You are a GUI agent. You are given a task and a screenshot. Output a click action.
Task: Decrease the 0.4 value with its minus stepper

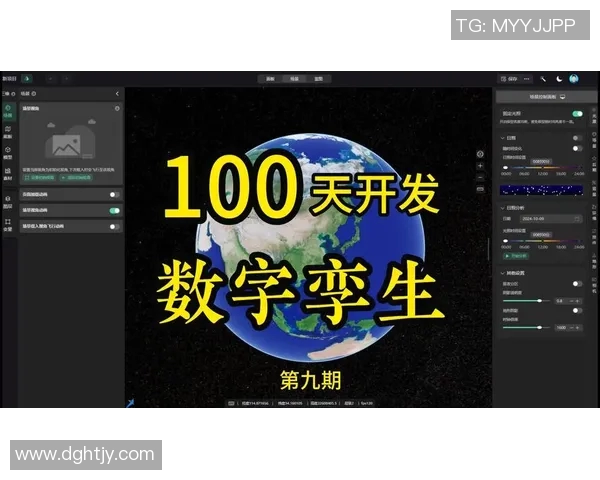(x=572, y=301)
